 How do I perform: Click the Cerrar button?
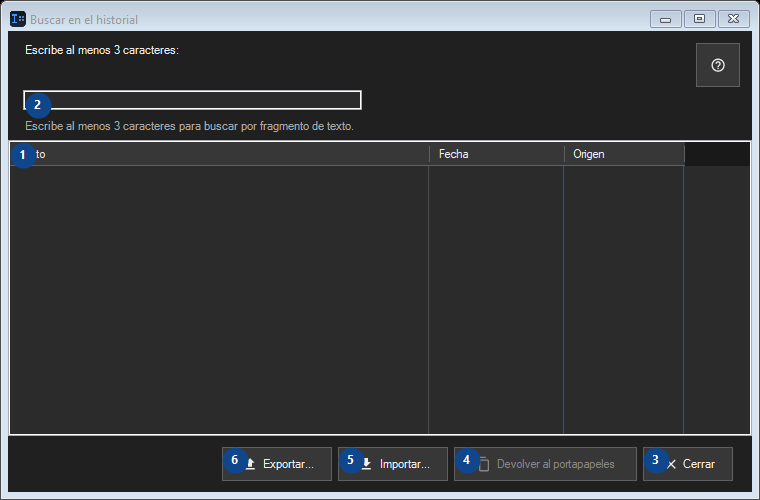tap(688, 464)
